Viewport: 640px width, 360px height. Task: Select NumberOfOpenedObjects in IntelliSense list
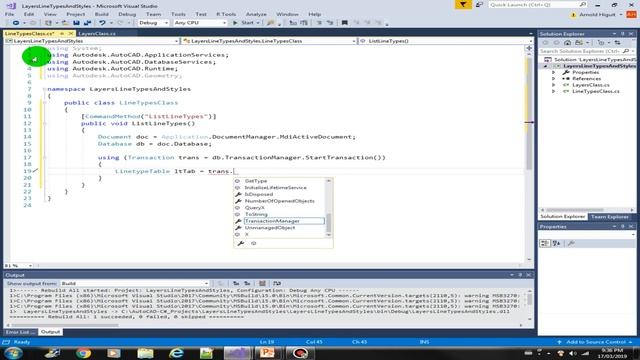[280, 201]
